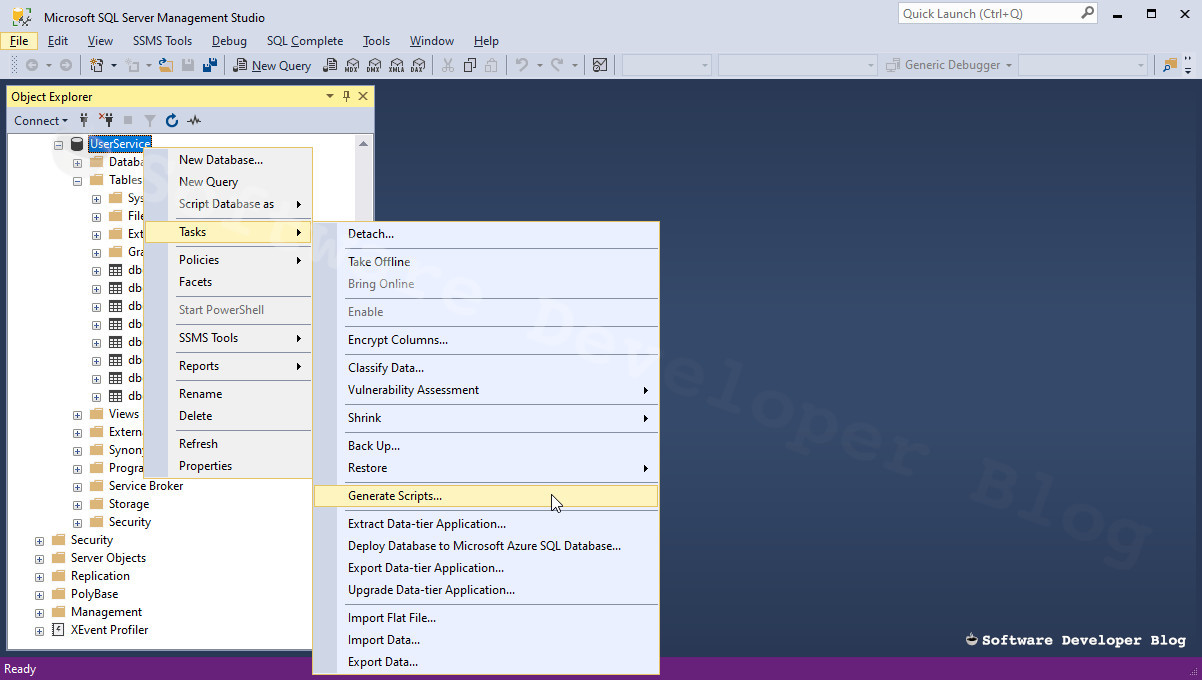
Task: Click the Undo toolbar icon
Action: pyautogui.click(x=521, y=65)
